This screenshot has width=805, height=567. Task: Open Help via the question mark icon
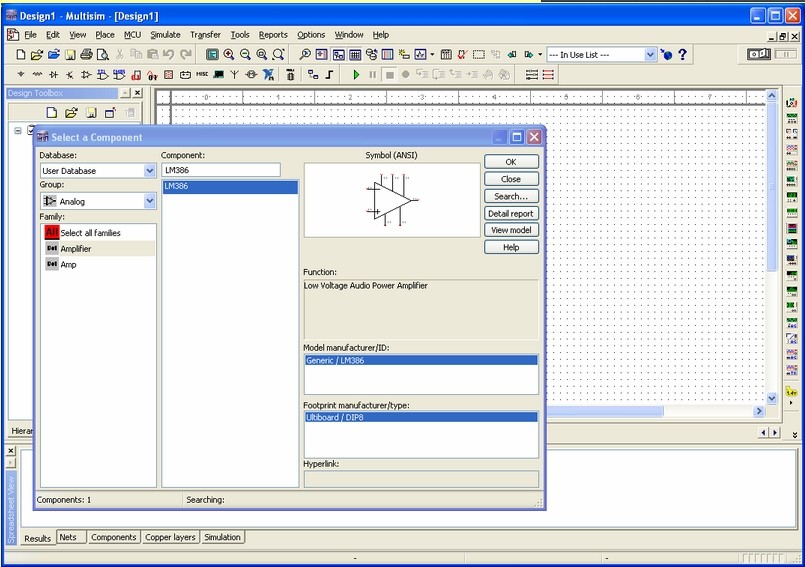coord(682,54)
